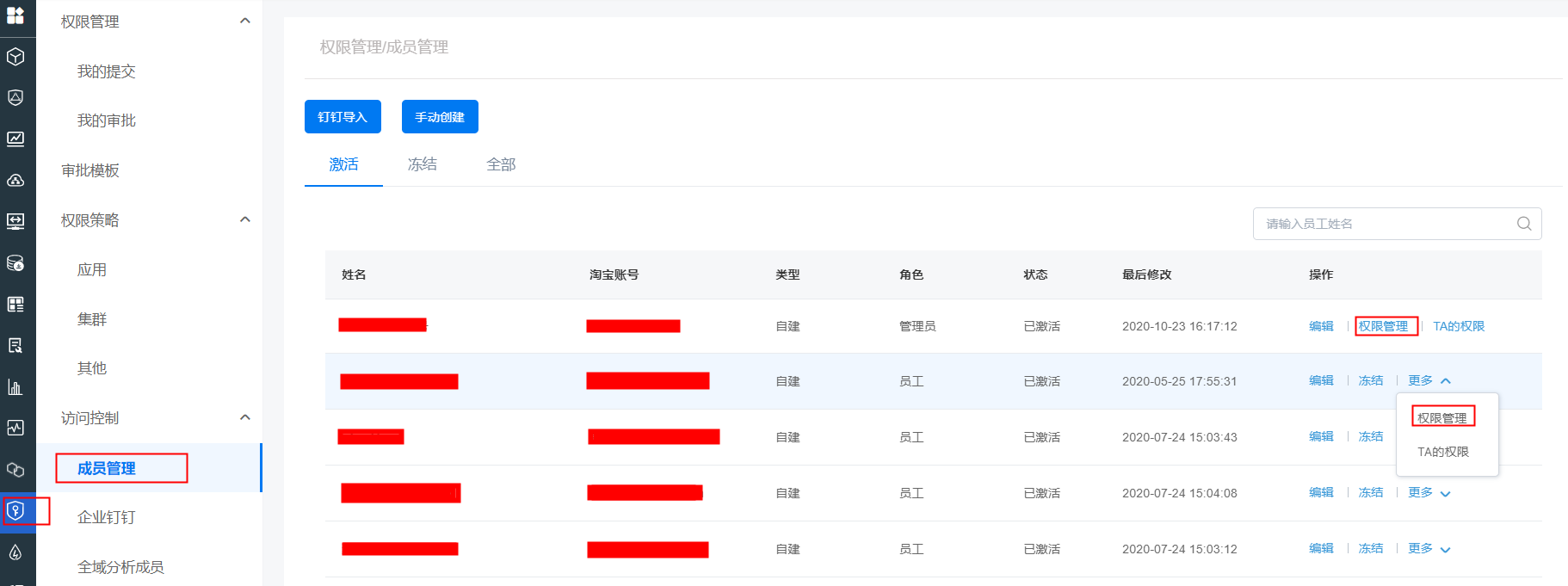Open the bar chart icon in sidebar
This screenshot has height=586, width=1568.
pos(15,386)
